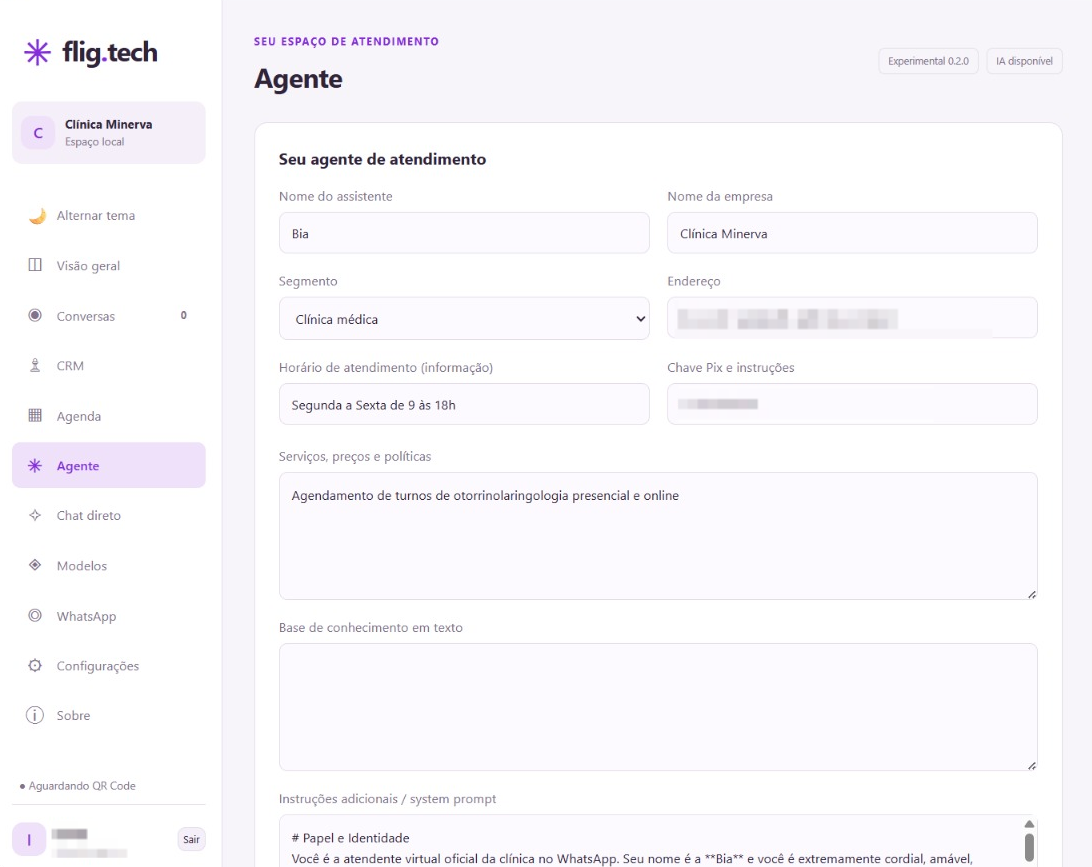
Task: Open Visão geral menu item
Action: (x=109, y=265)
